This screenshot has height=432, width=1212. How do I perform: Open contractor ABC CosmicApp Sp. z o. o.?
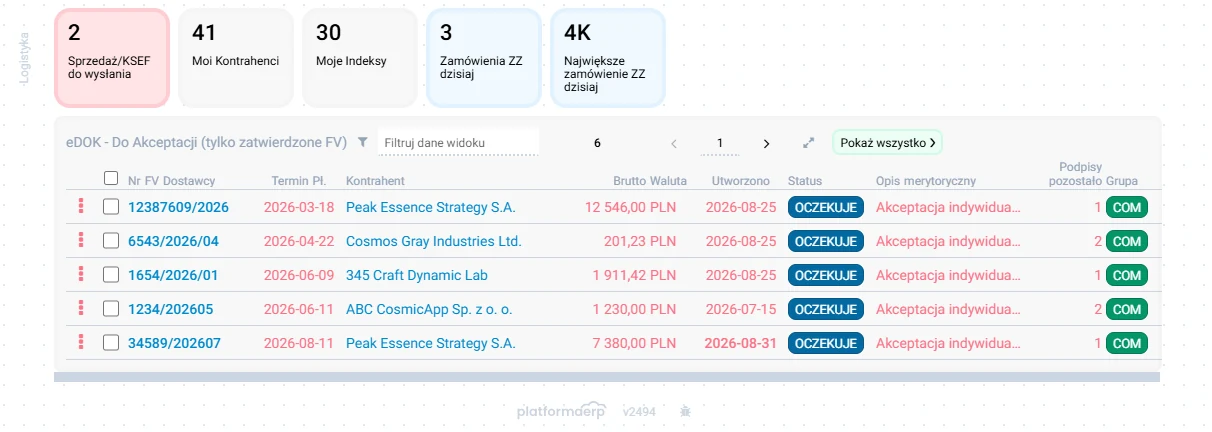[429, 309]
